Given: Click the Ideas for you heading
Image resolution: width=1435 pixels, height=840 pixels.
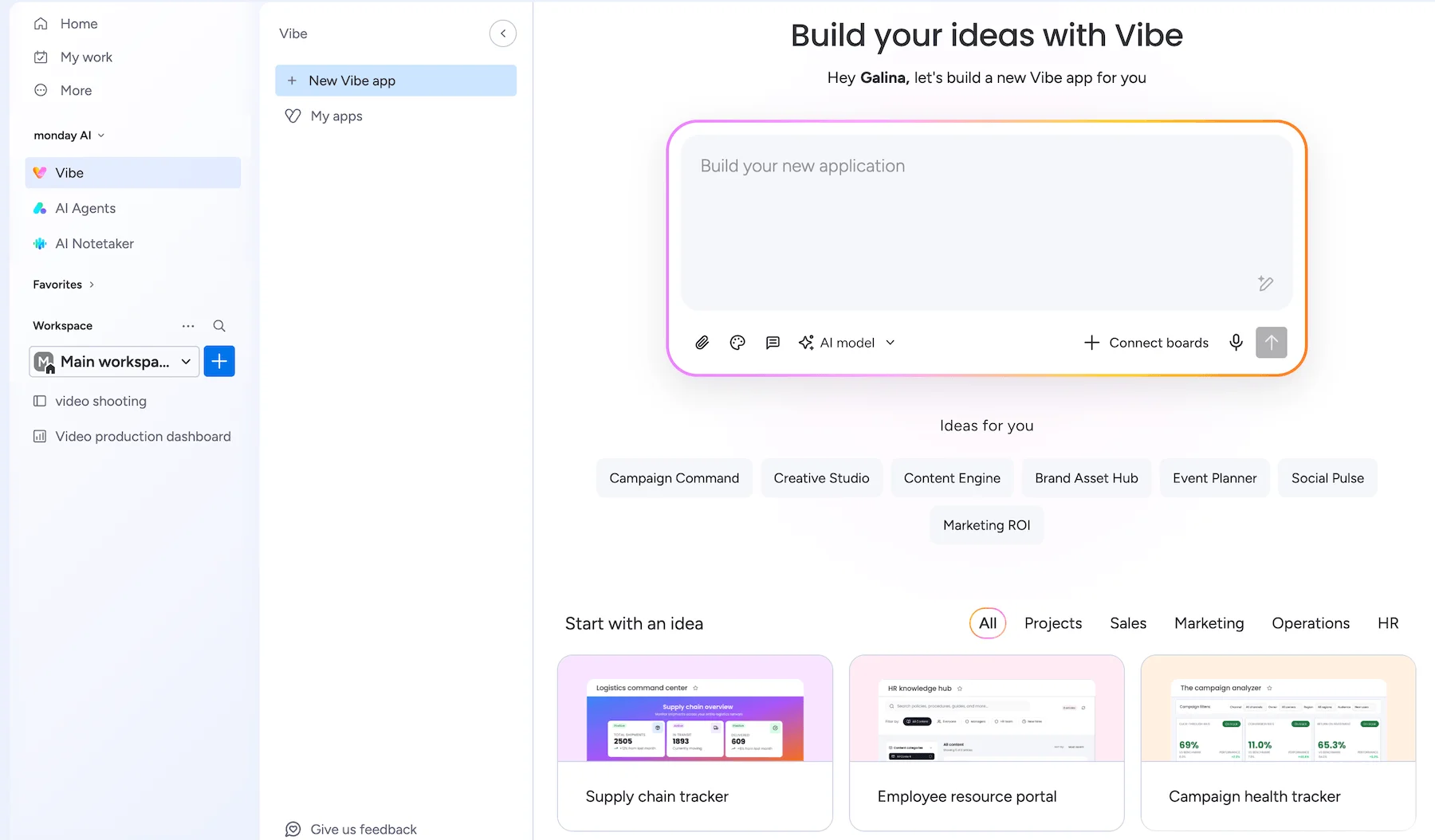Looking at the screenshot, I should pos(987,426).
